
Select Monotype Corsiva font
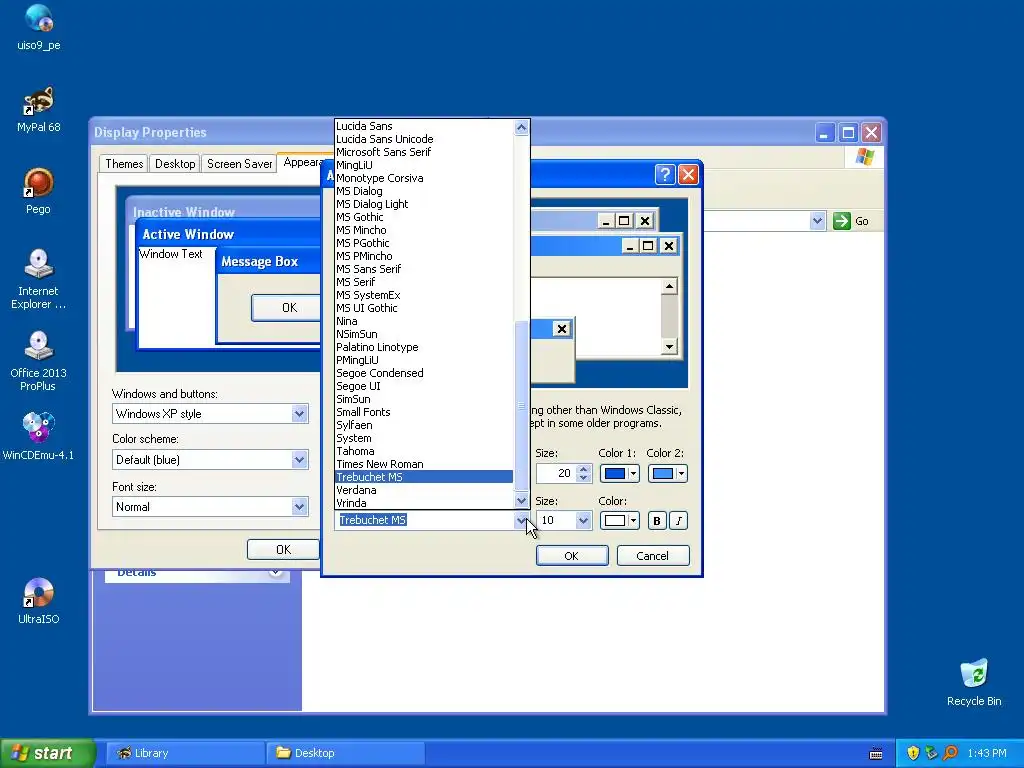(424, 178)
